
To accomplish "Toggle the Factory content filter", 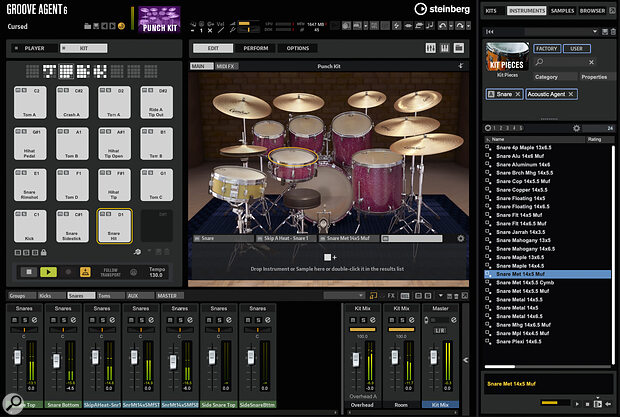I will [546, 49].
